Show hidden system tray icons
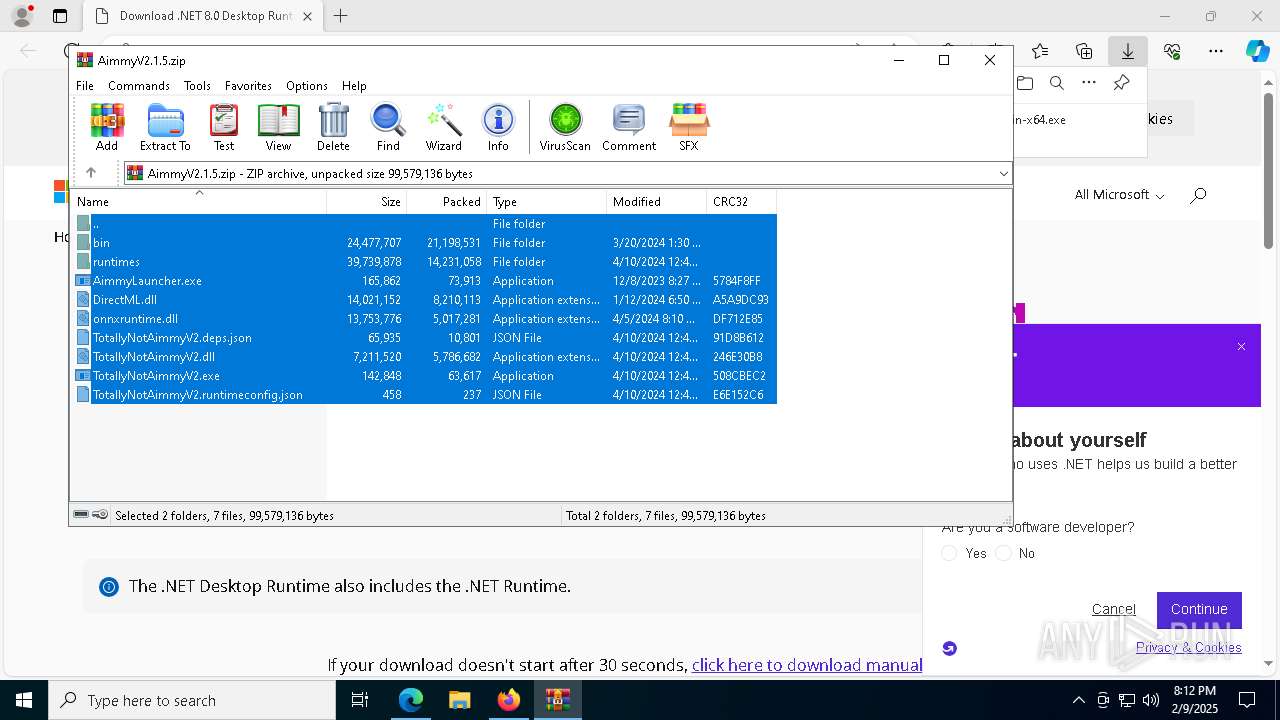Screen dimensions: 1280x720 point(1079,700)
